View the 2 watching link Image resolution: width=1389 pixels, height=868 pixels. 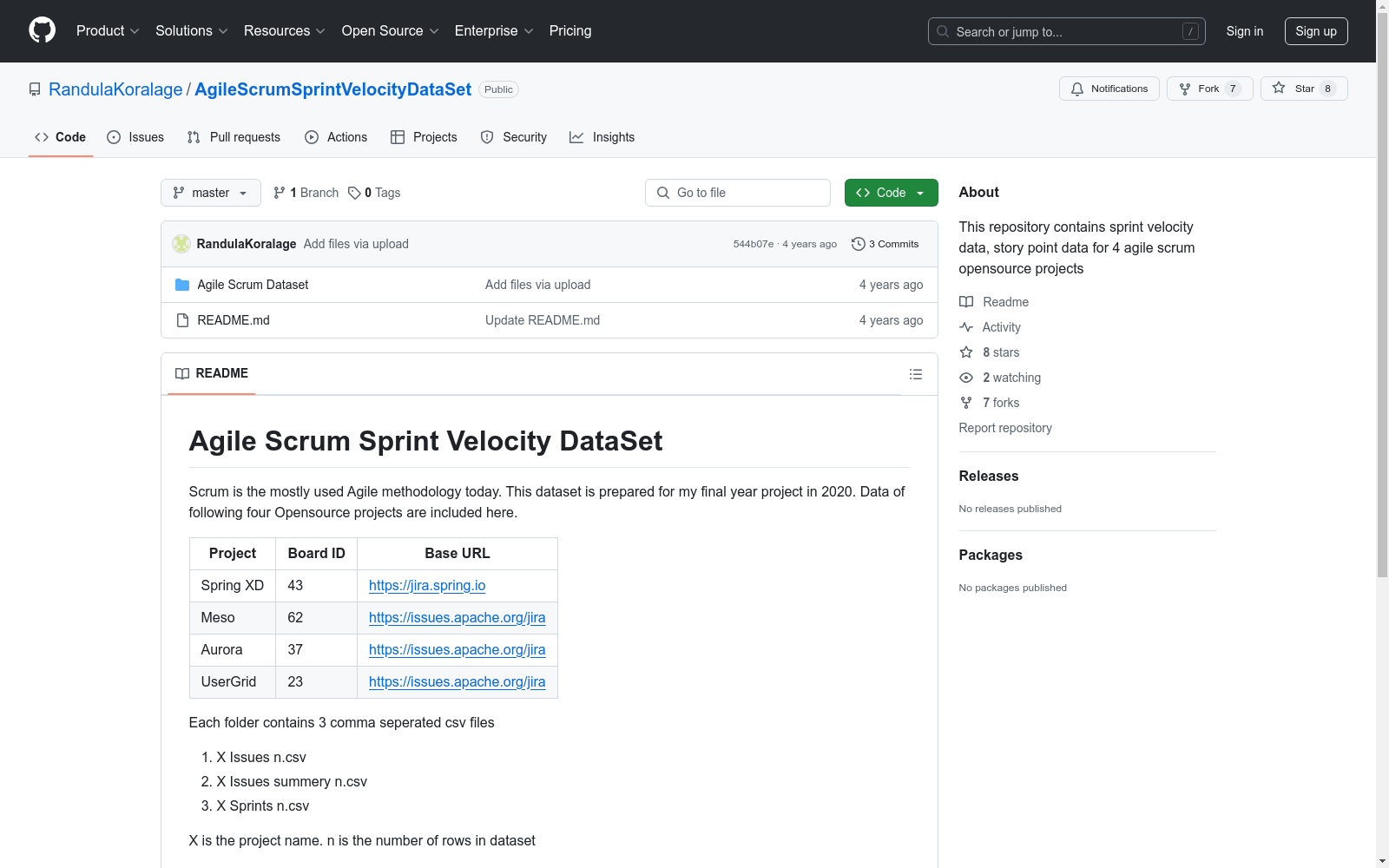point(1000,378)
